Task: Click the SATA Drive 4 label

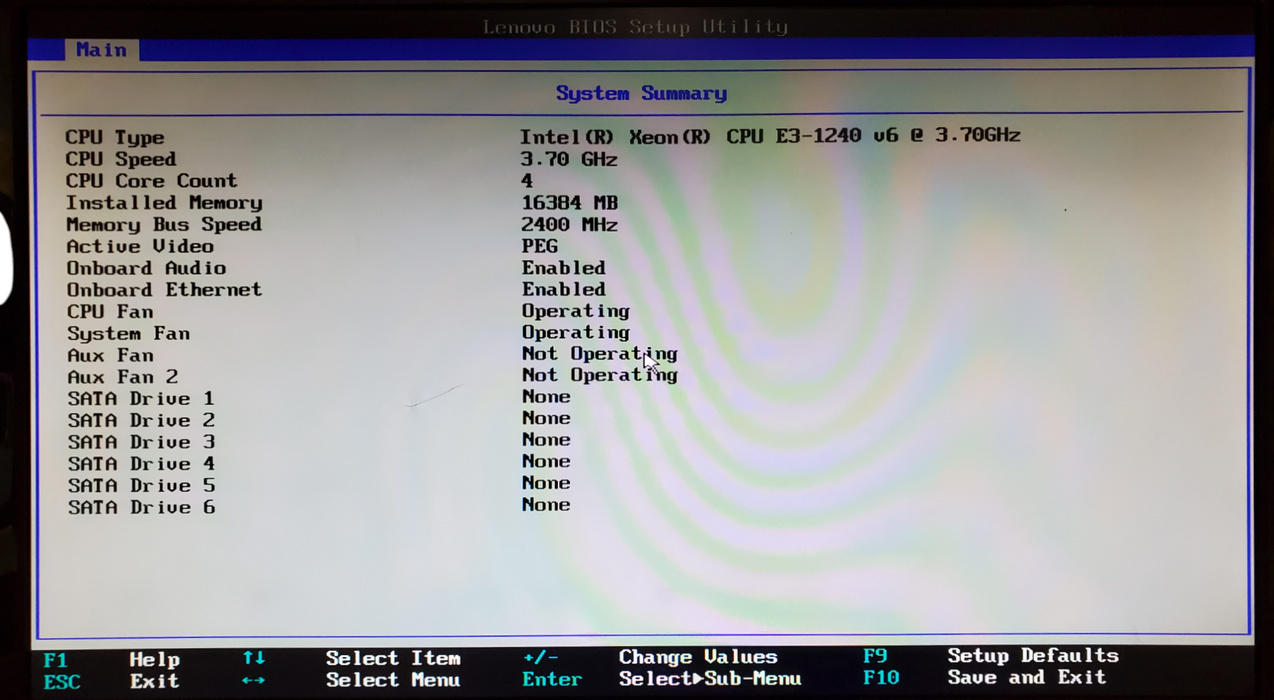Action: coord(141,464)
